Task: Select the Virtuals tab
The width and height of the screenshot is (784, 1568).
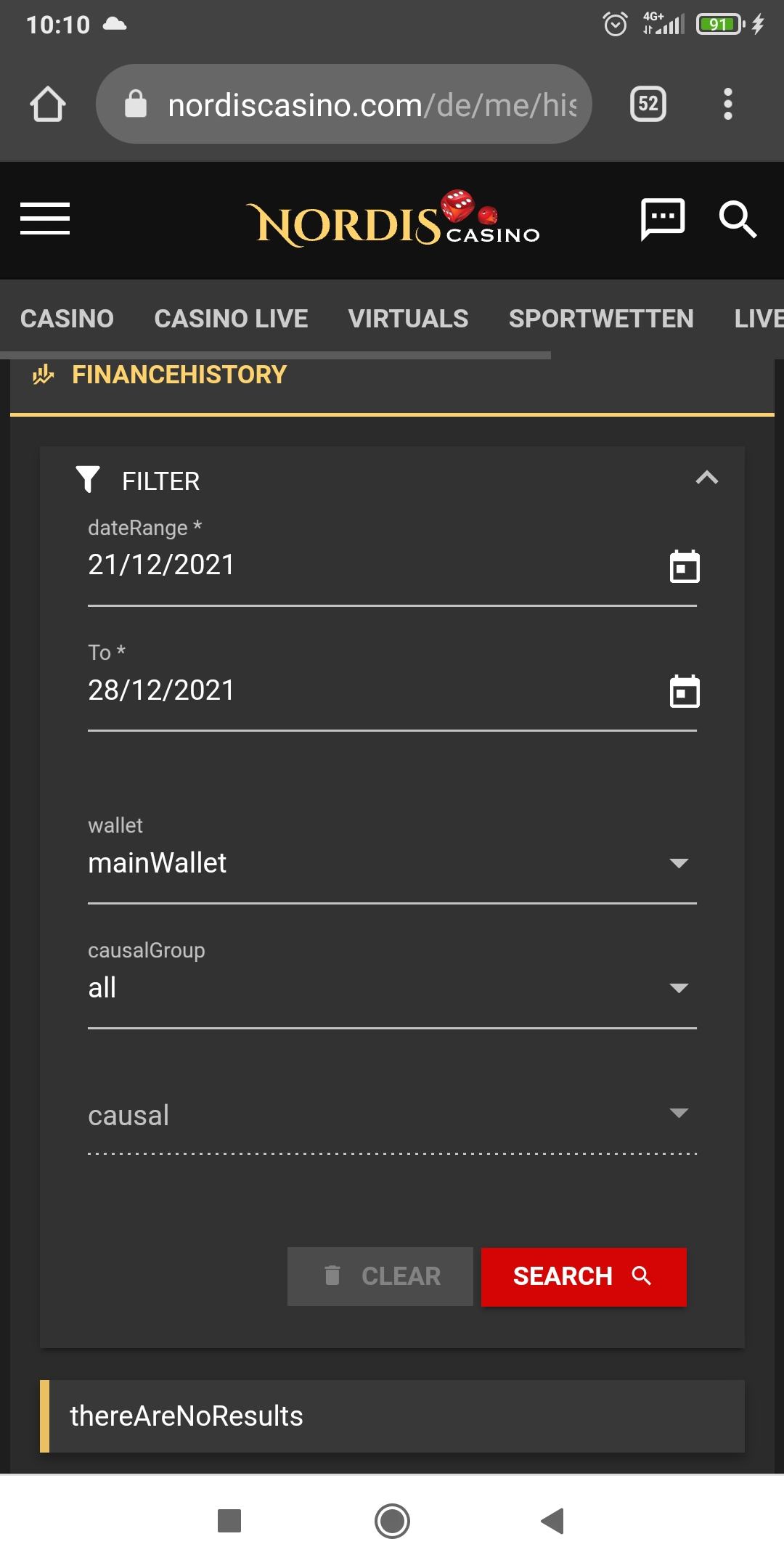Action: [408, 319]
